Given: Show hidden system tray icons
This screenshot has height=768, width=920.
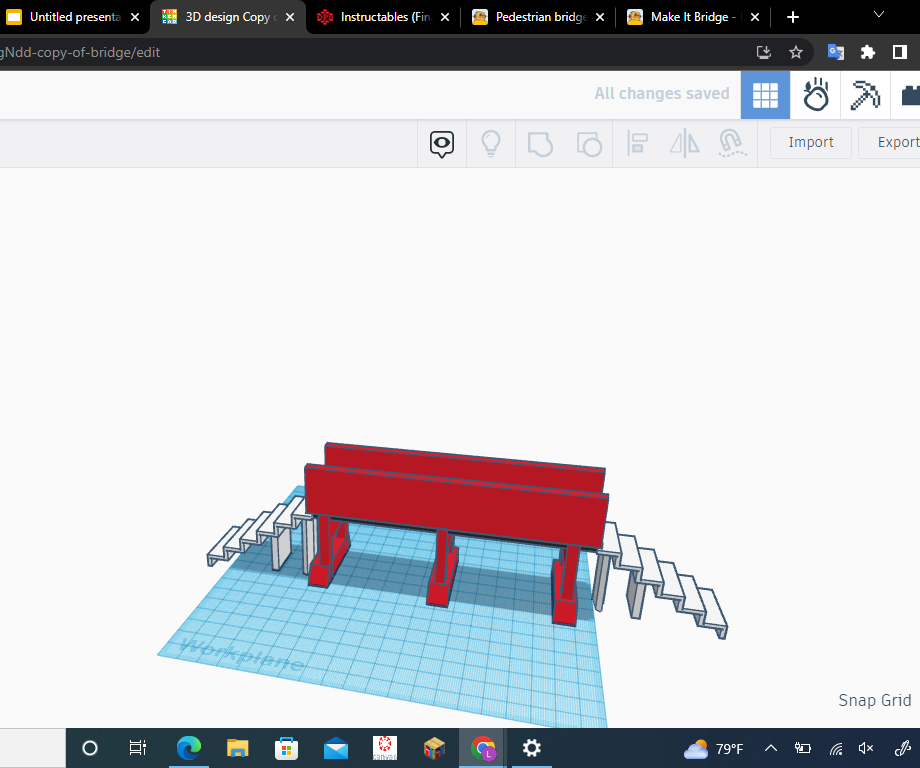Looking at the screenshot, I should point(770,748).
